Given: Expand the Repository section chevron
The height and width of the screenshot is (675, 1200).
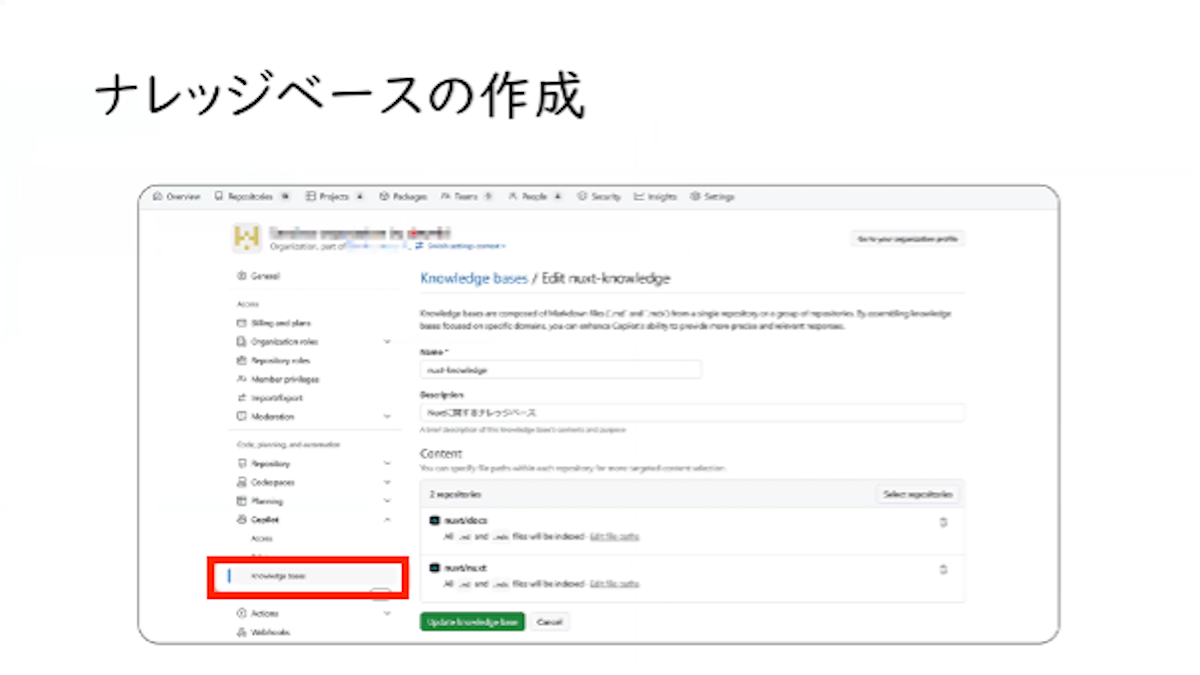Looking at the screenshot, I should click(387, 464).
